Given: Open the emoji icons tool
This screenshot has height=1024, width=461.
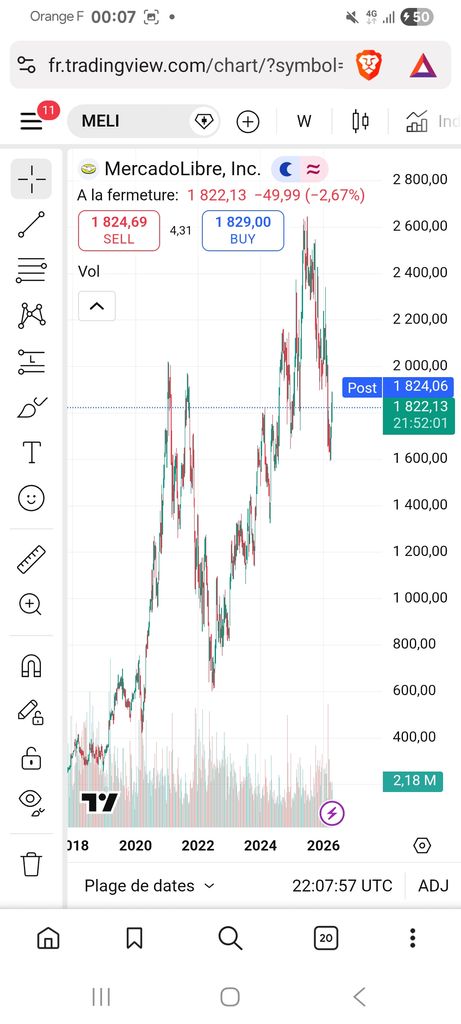Looking at the screenshot, I should click(x=31, y=499).
